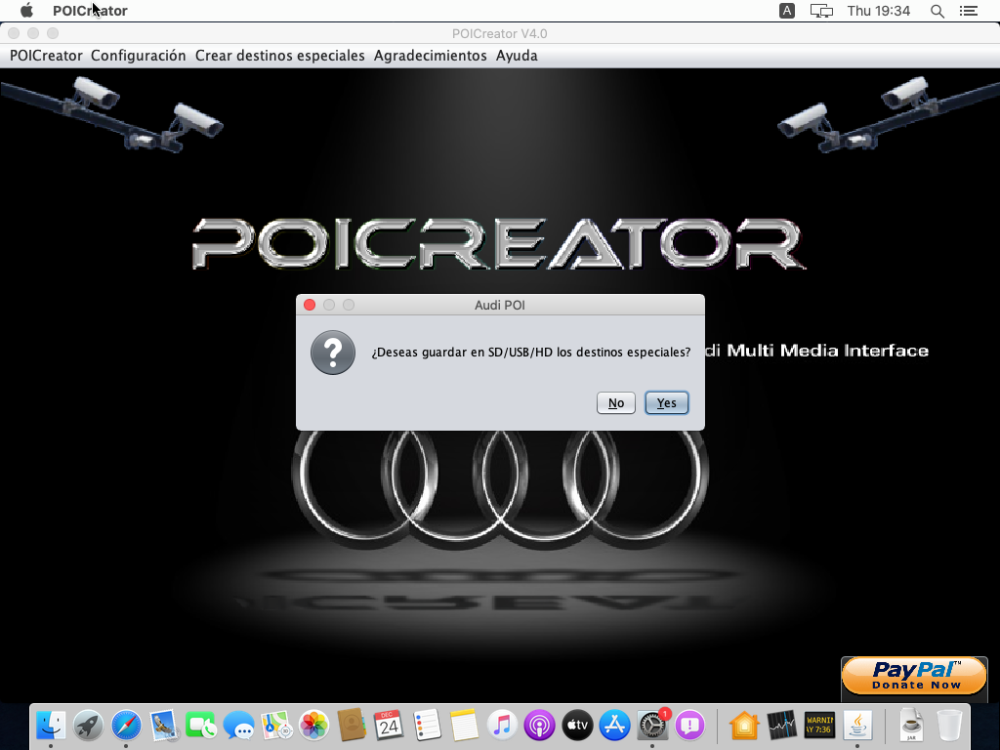The height and width of the screenshot is (750, 1000).
Task: Open the screen mirroring display icon
Action: click(x=821, y=10)
